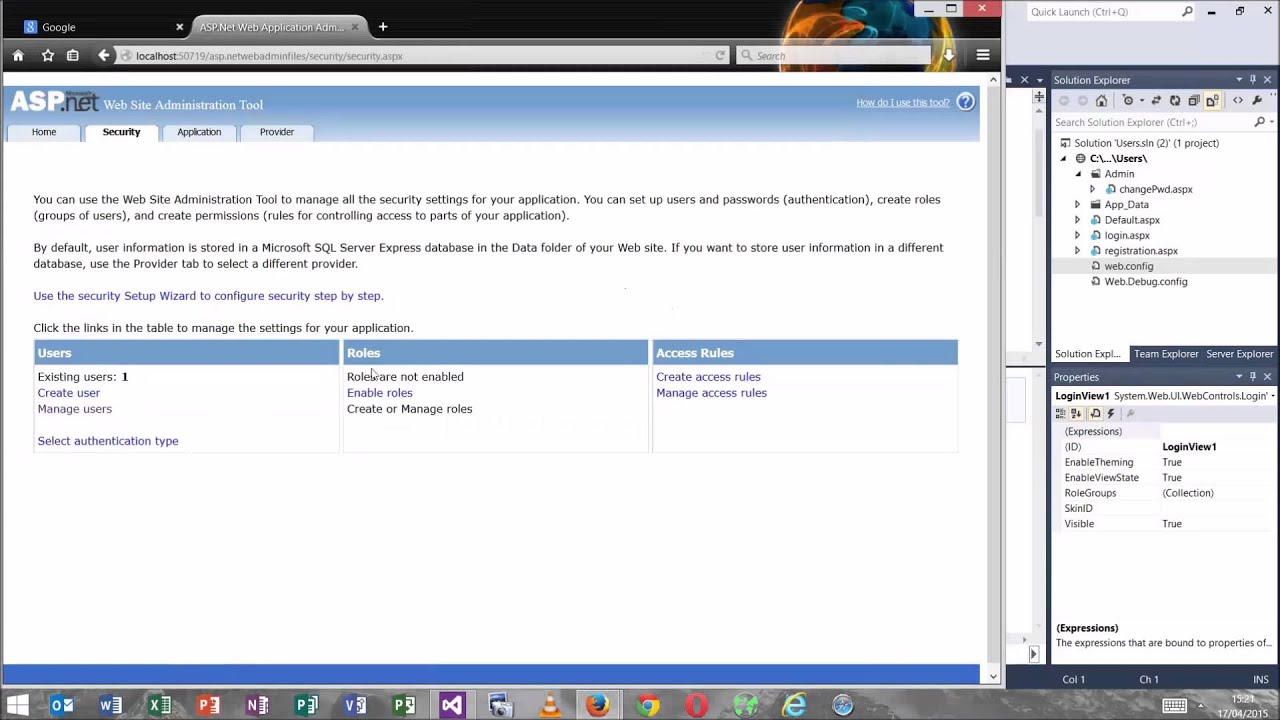Expand the App_Data folder

1078,205
